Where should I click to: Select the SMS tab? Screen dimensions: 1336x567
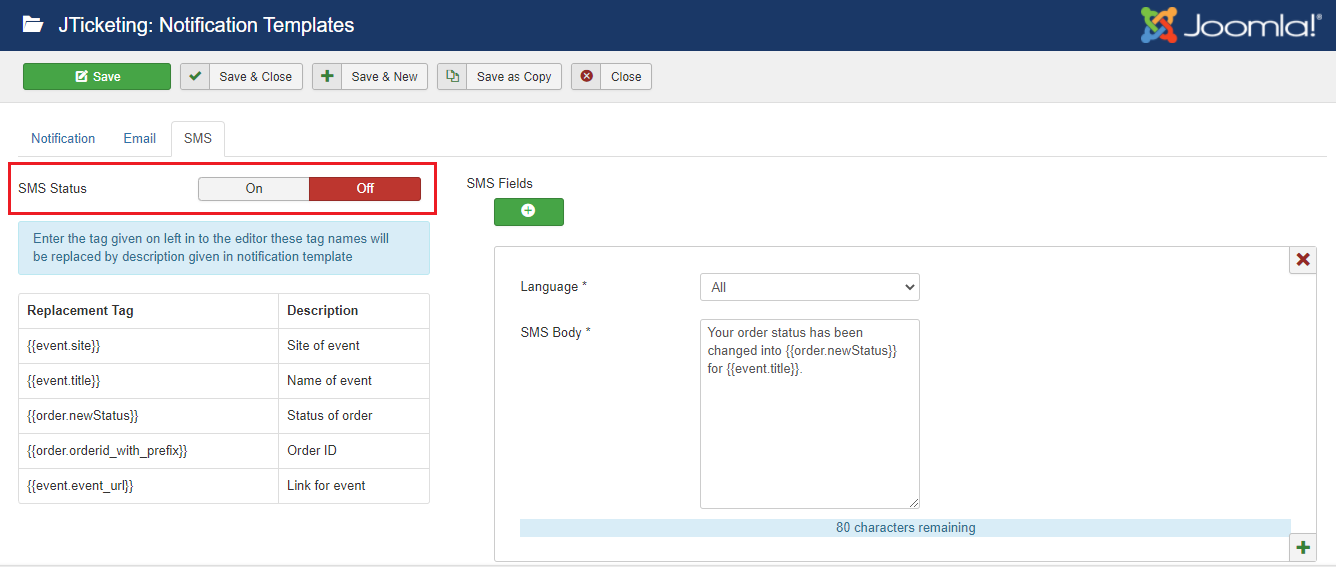tap(198, 139)
